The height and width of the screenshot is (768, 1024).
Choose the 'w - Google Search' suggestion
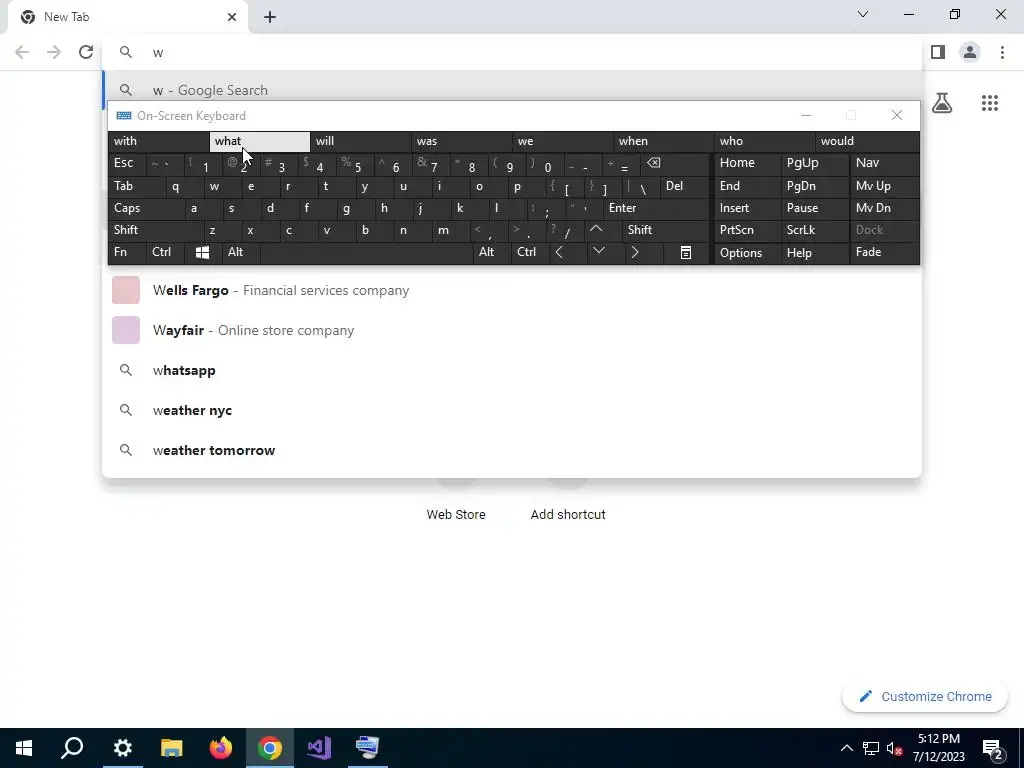point(513,89)
